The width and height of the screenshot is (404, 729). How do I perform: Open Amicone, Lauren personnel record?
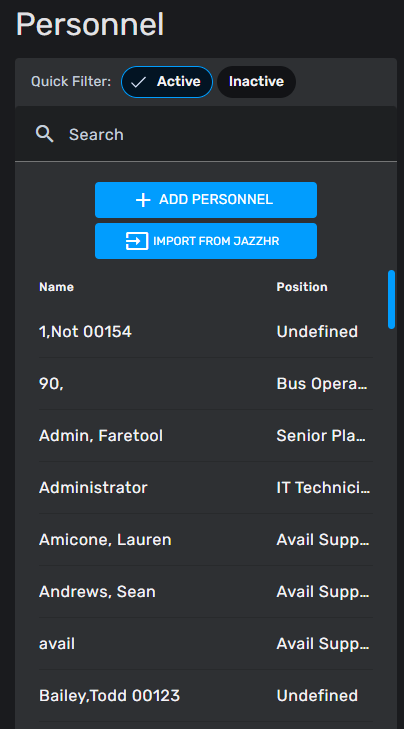point(206,540)
